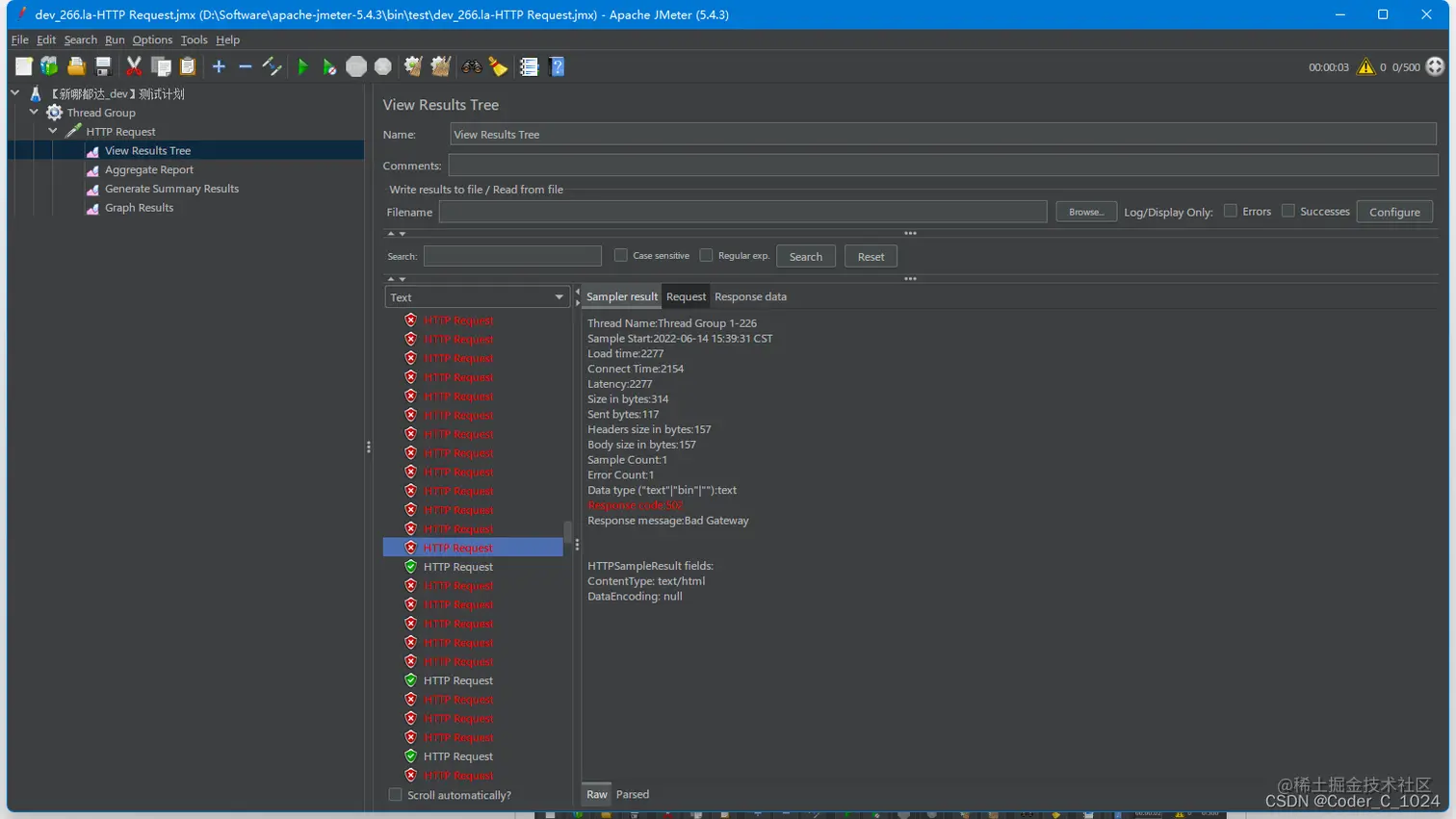This screenshot has width=1456, height=819.
Task: Click the Toggle enable/disable icon
Action: 273,66
